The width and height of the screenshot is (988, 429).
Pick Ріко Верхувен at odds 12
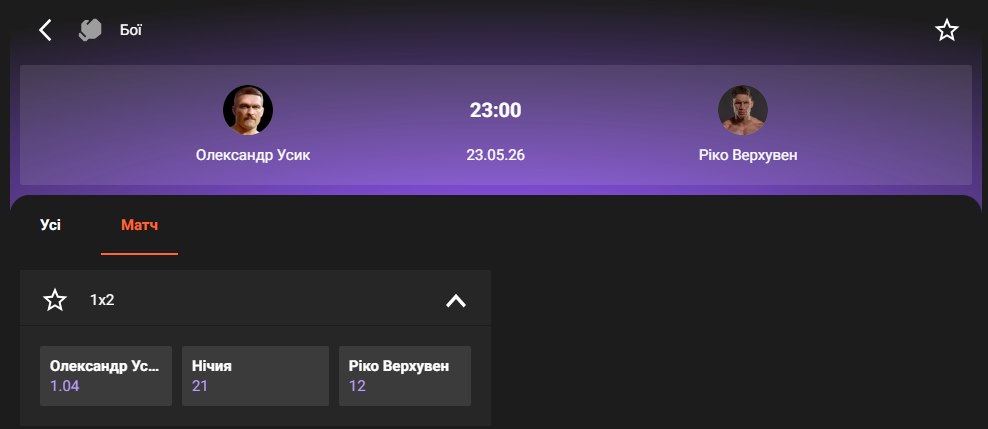pos(404,375)
